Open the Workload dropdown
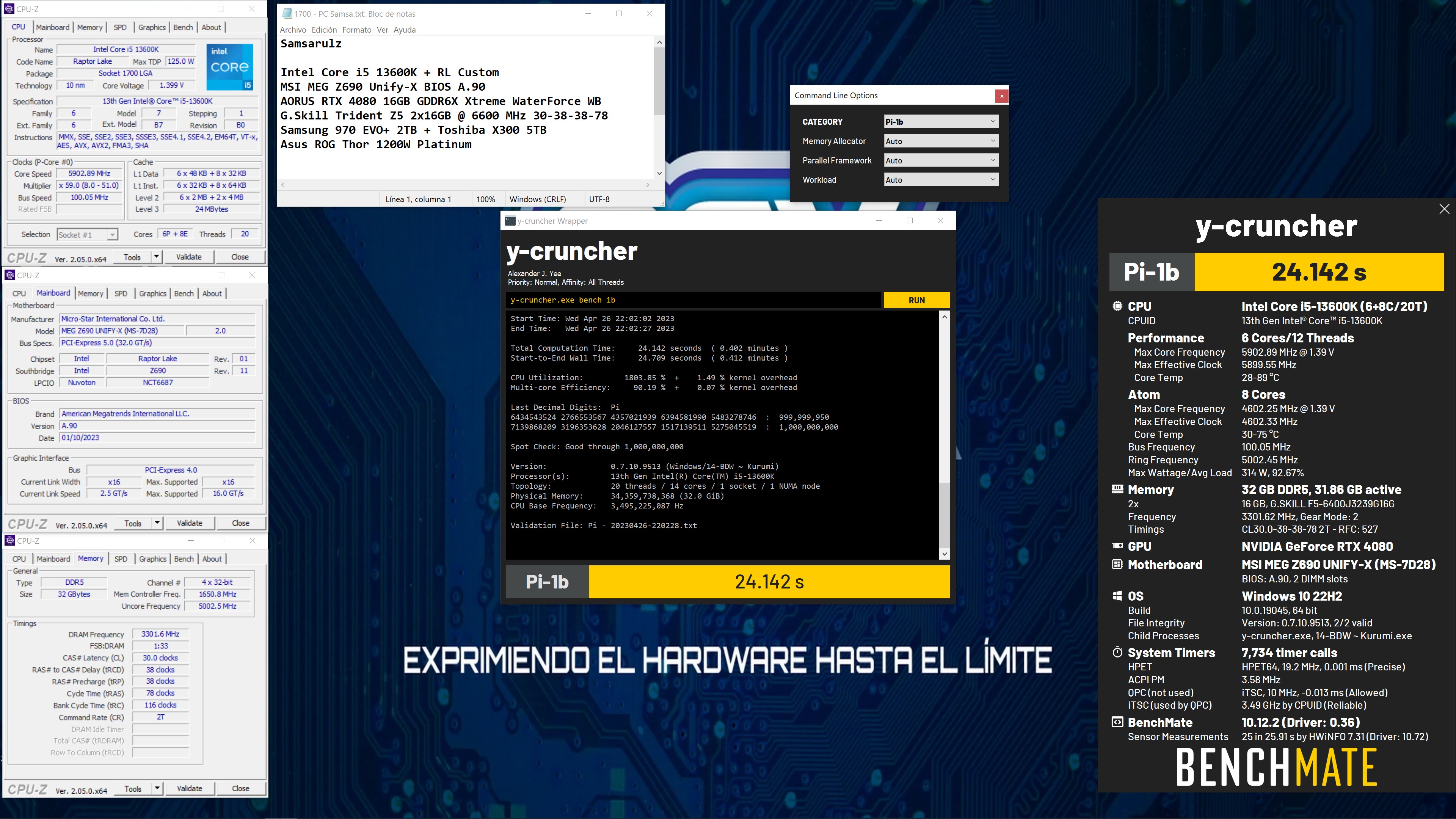Image resolution: width=1456 pixels, height=819 pixels. [x=941, y=180]
